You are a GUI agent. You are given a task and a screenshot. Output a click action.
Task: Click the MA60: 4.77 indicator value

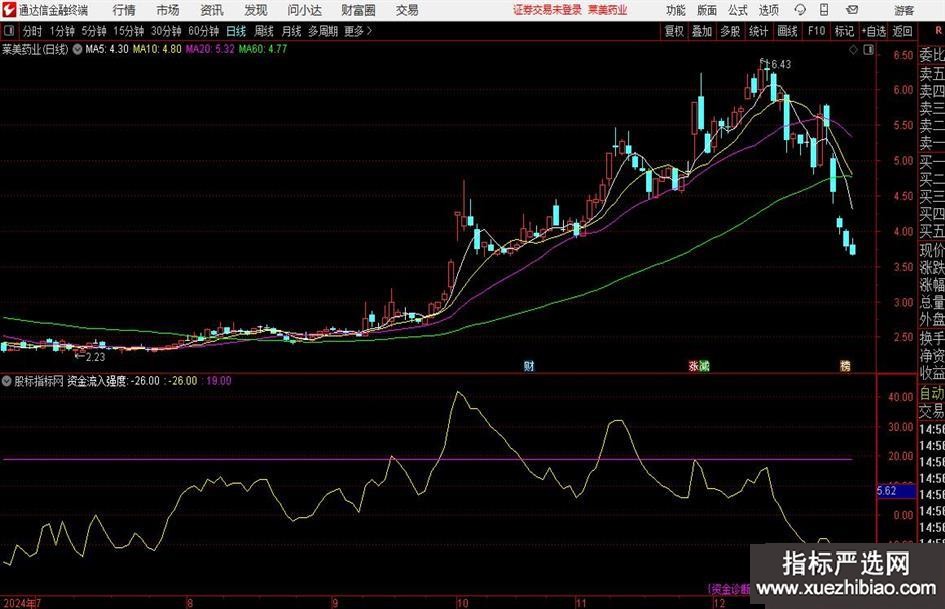pyautogui.click(x=263, y=49)
